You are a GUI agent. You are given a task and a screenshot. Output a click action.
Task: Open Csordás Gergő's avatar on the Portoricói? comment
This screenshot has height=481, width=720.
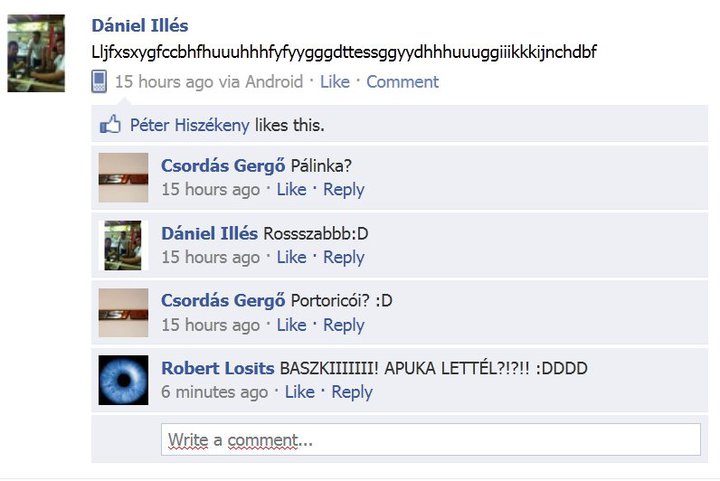(123, 313)
